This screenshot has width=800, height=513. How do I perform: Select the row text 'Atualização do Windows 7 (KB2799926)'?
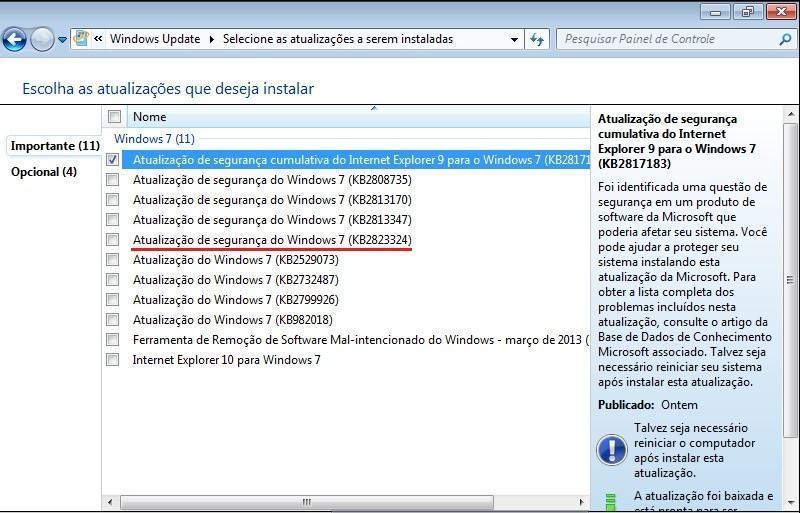point(236,300)
